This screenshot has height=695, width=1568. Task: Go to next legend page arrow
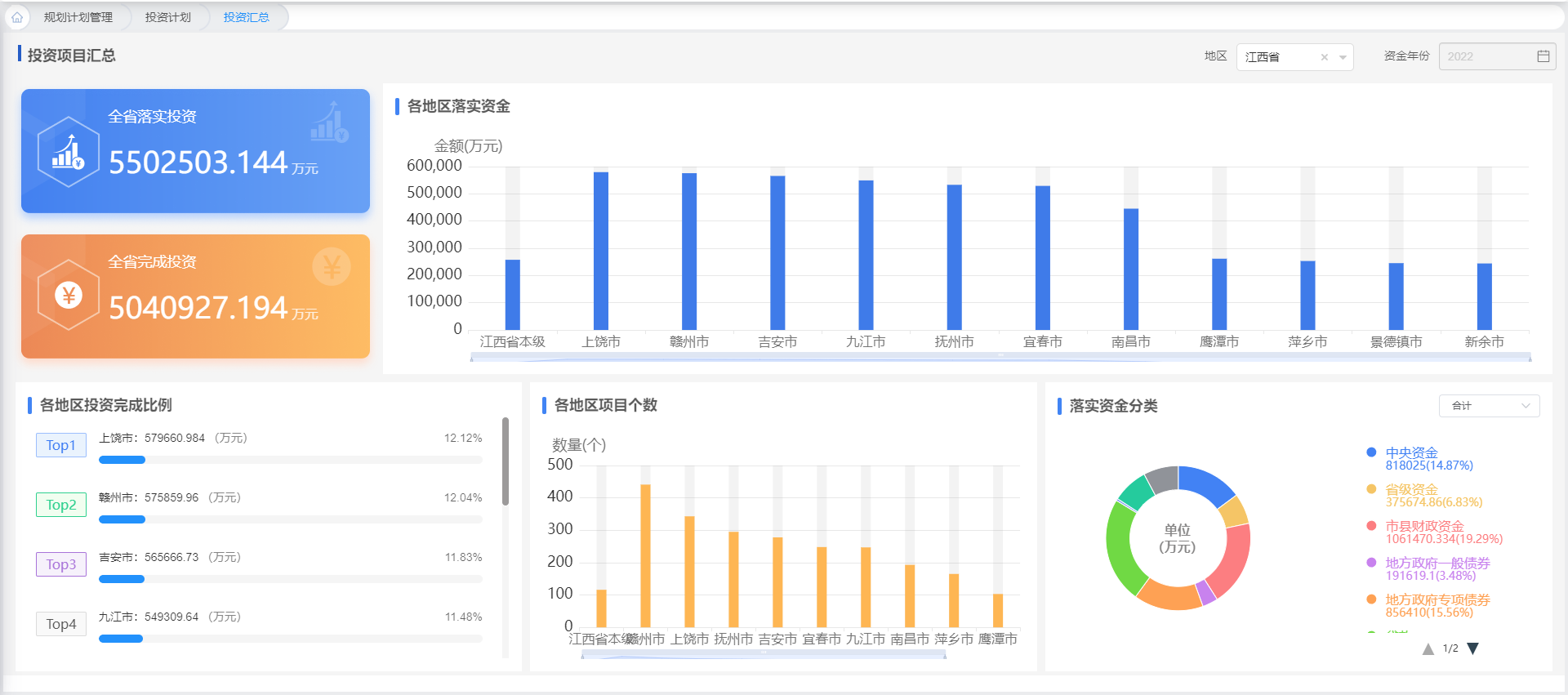pyautogui.click(x=1472, y=648)
